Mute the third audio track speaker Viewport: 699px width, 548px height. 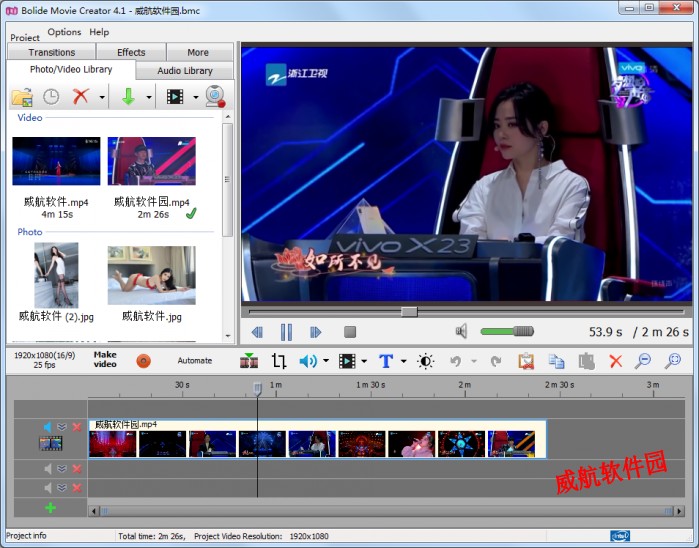[48, 488]
